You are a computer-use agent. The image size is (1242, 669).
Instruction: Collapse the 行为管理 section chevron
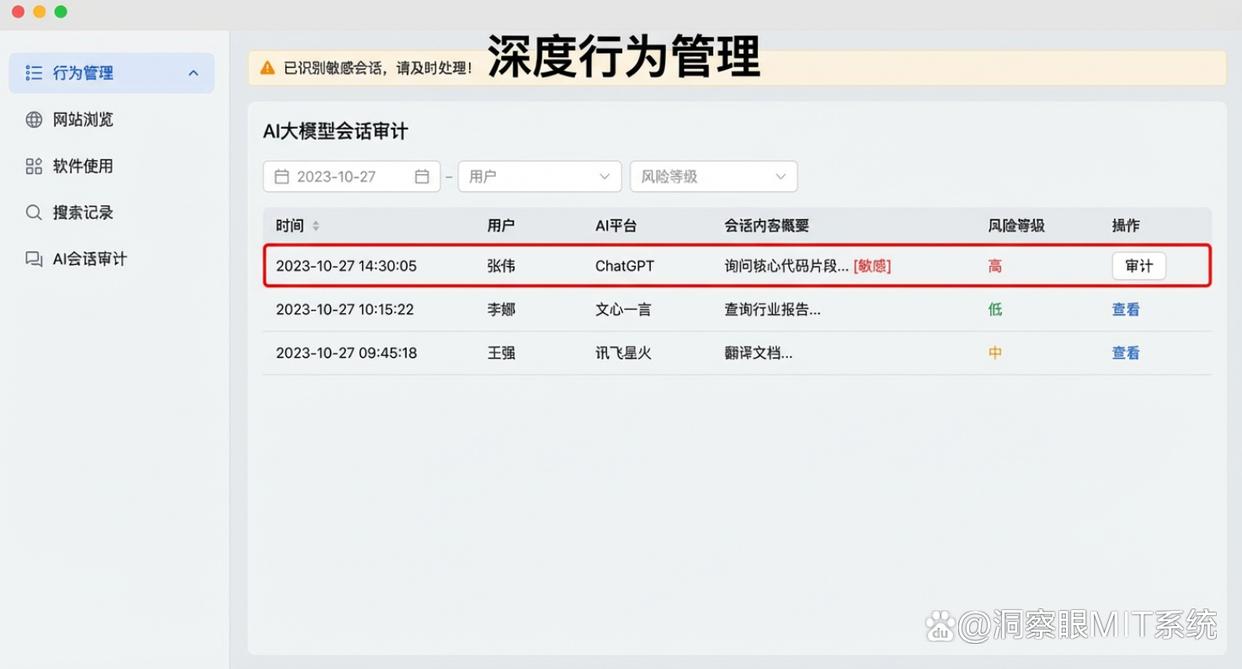click(193, 73)
